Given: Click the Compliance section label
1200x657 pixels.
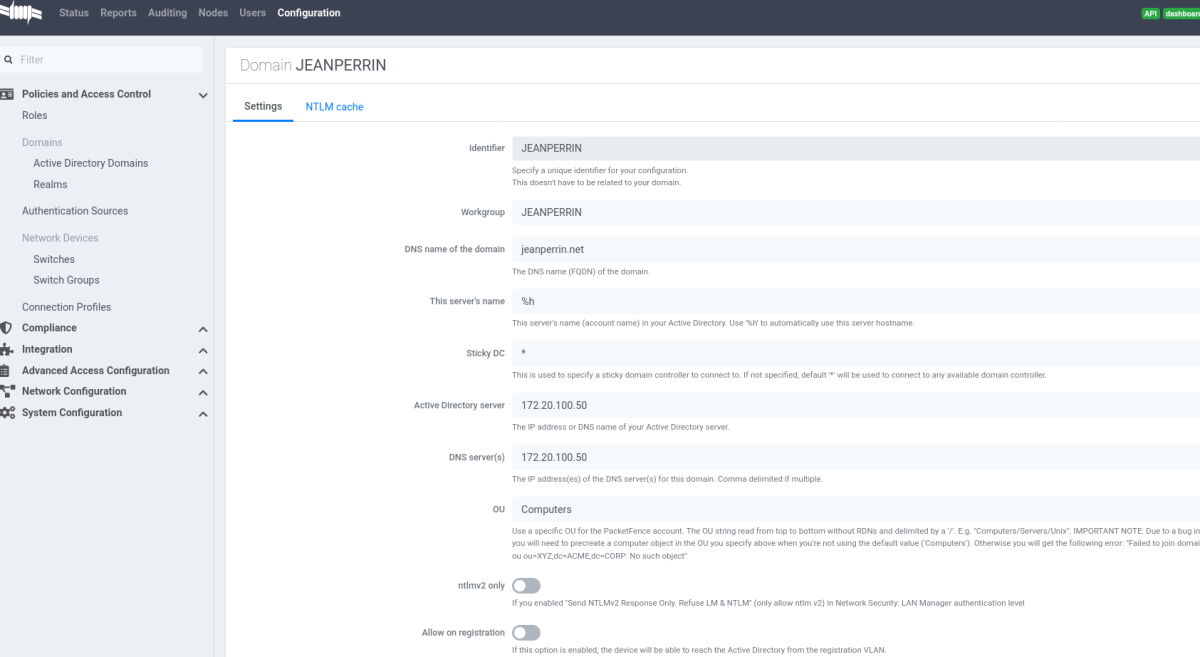Looking at the screenshot, I should (x=49, y=328).
